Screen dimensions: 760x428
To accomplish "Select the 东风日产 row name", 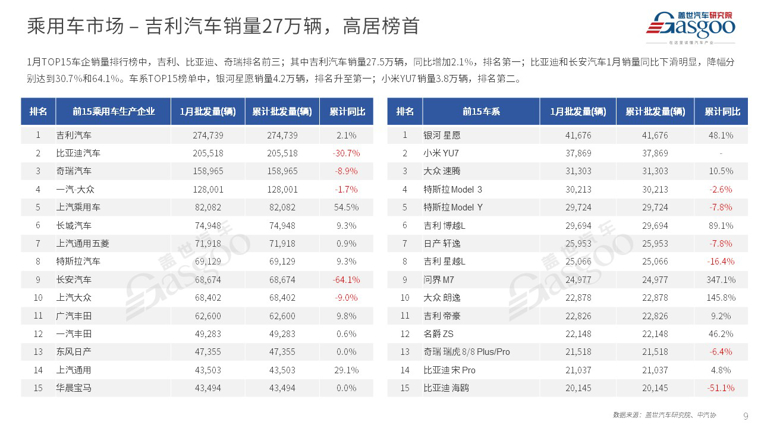I will [x=74, y=352].
